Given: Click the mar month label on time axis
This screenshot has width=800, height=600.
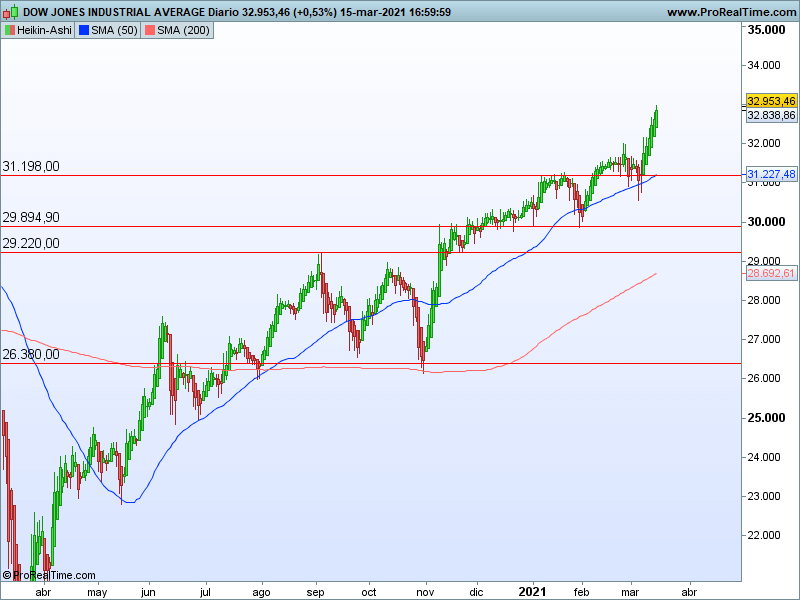Looking at the screenshot, I should (x=630, y=592).
